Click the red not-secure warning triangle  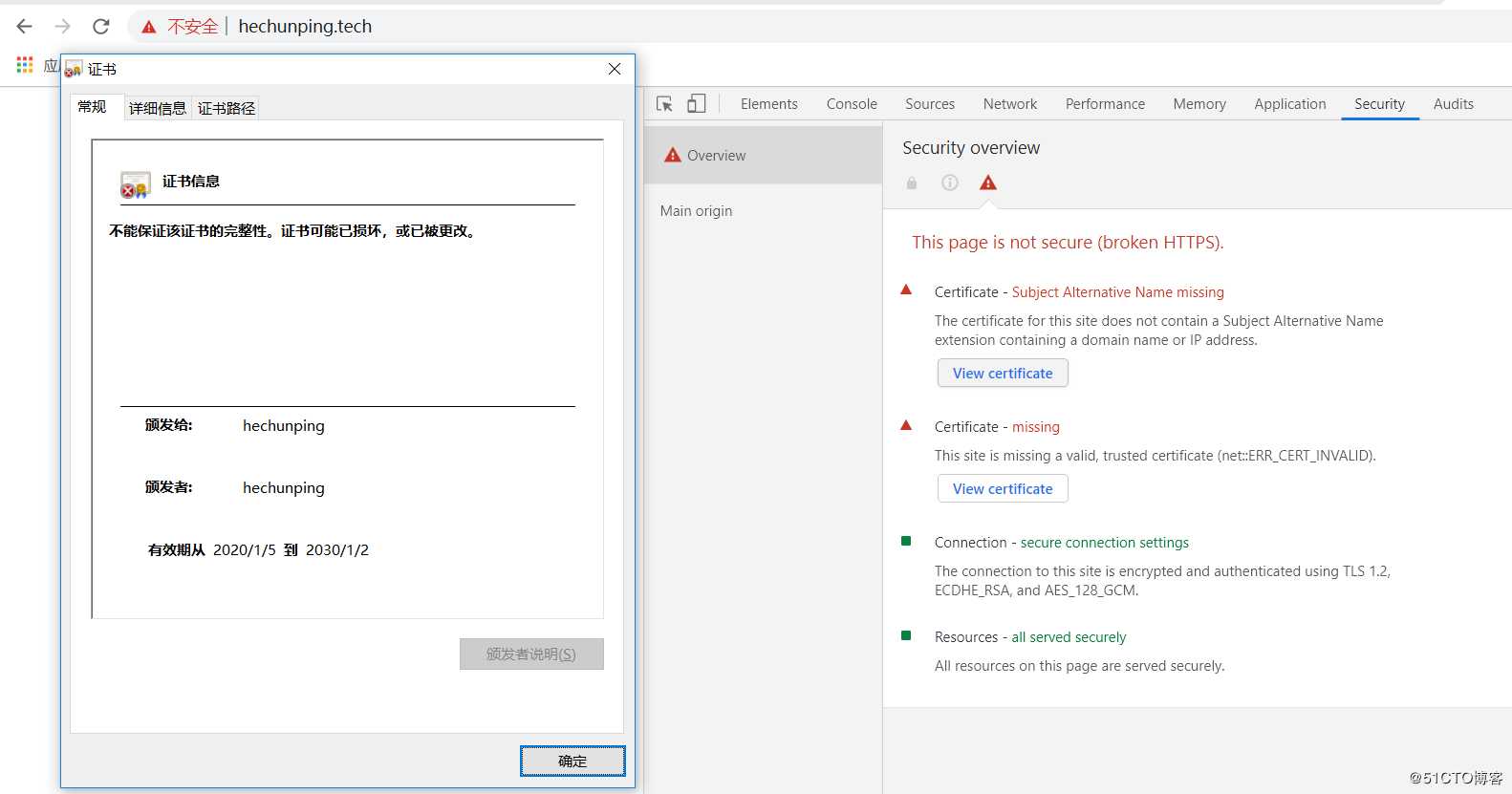coord(149,27)
